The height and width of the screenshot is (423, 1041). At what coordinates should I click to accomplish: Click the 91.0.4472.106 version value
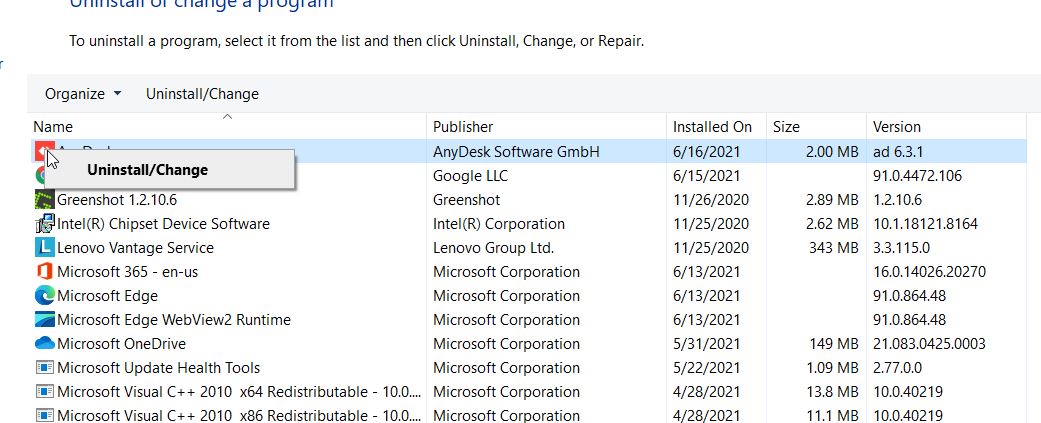click(917, 176)
